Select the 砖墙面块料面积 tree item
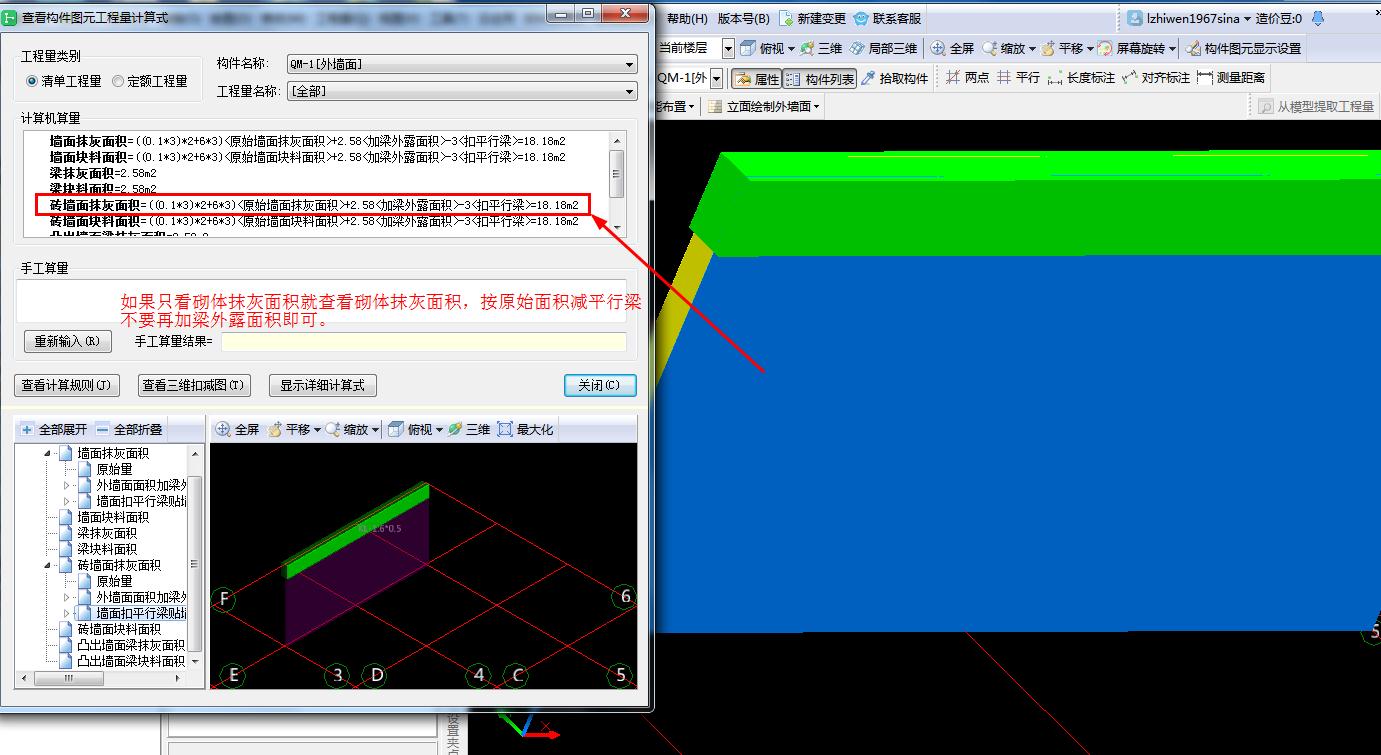 (119, 629)
